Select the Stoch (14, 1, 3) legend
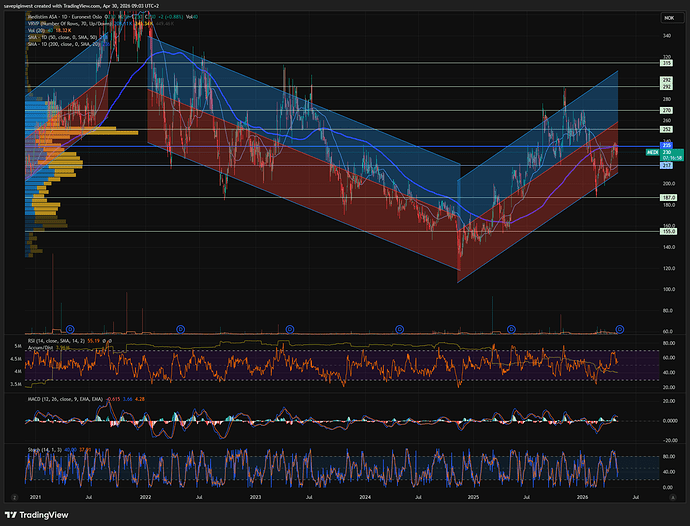Viewport: 690px width, 526px height. (x=44, y=450)
